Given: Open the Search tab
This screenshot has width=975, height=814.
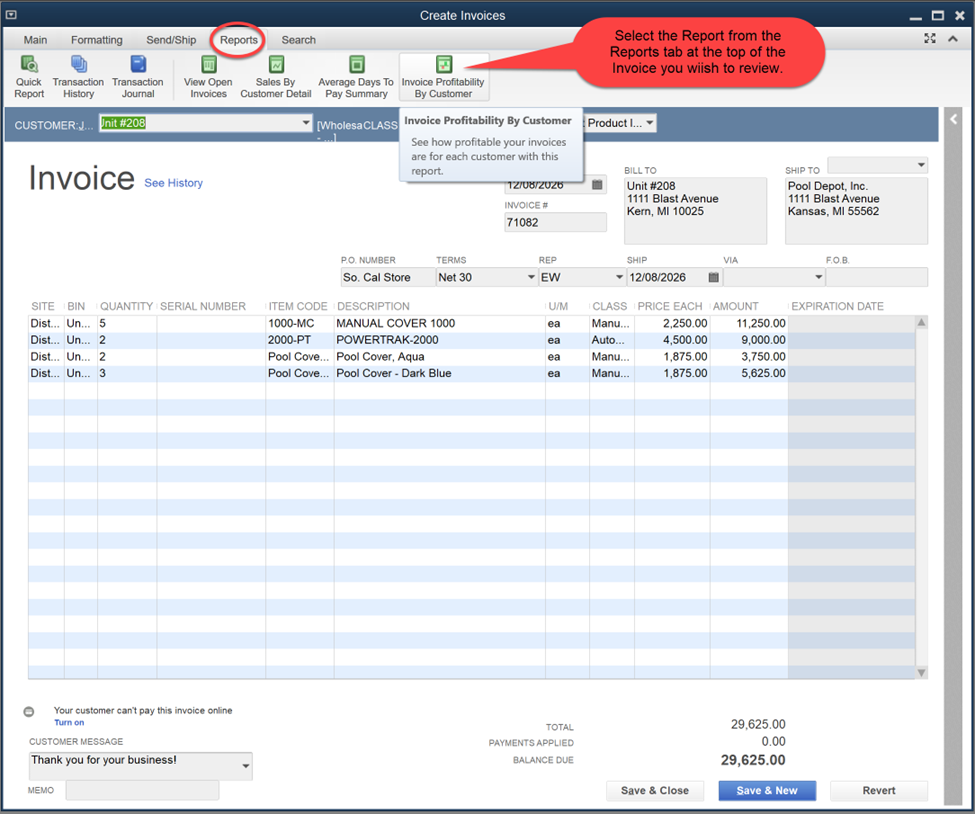Looking at the screenshot, I should [x=298, y=40].
